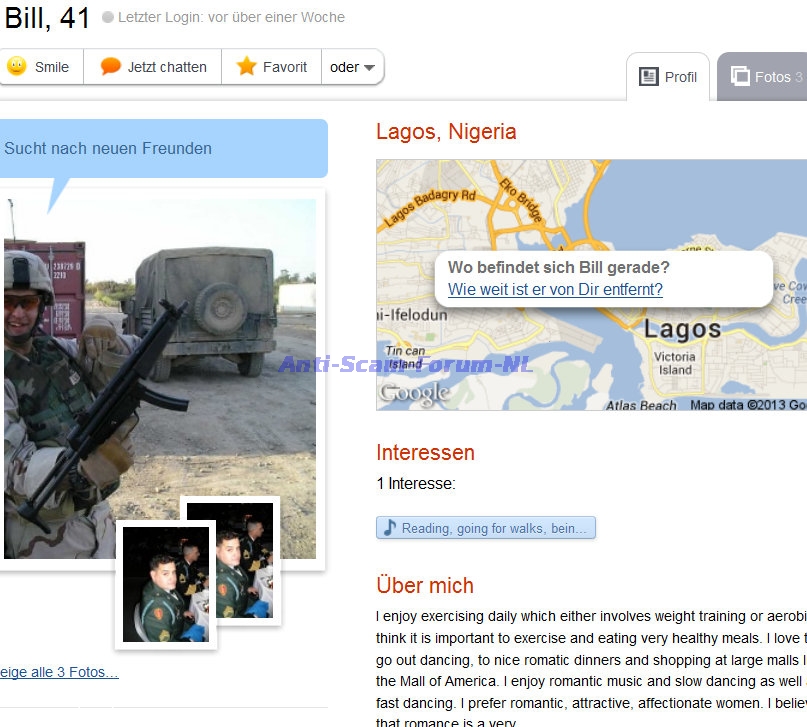Screen dimensions: 807x727
Task: Add Bill as Favorit
Action: tap(271, 67)
